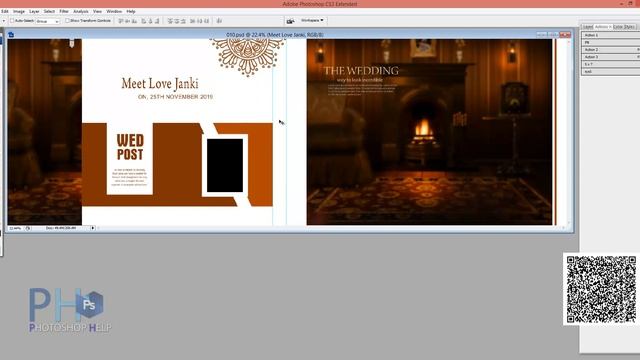The width and height of the screenshot is (640, 360).
Task: Click the fireplace flame in right page
Action: pyautogui.click(x=423, y=129)
